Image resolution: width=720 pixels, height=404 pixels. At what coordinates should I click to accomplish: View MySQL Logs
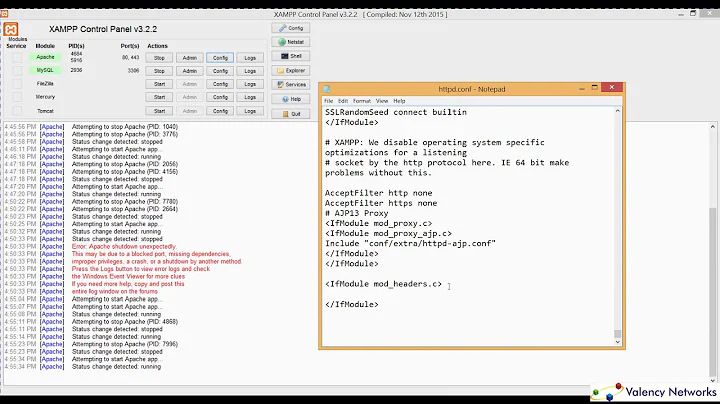[250, 71]
